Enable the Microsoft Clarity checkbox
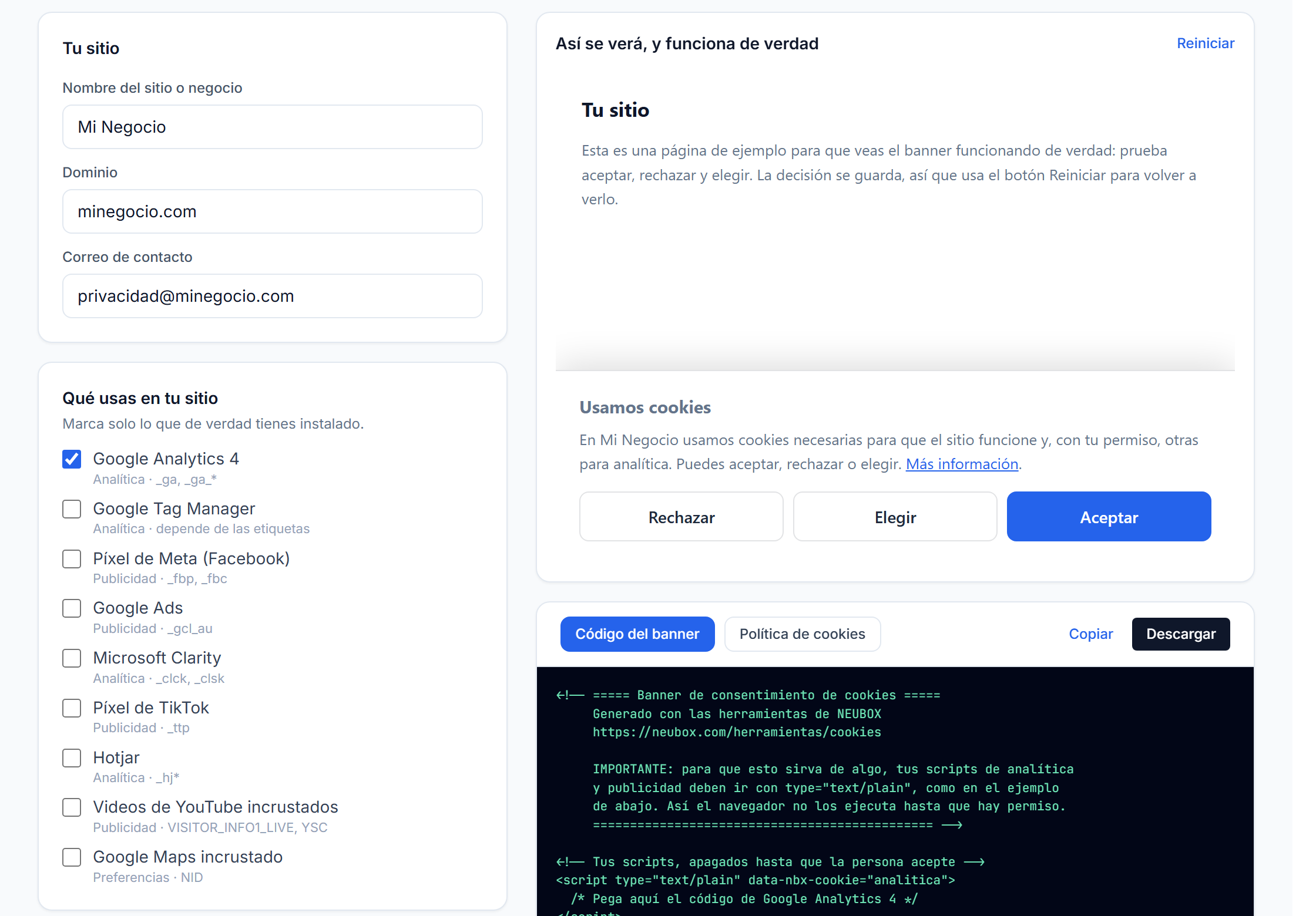1316x916 pixels. 72,658
